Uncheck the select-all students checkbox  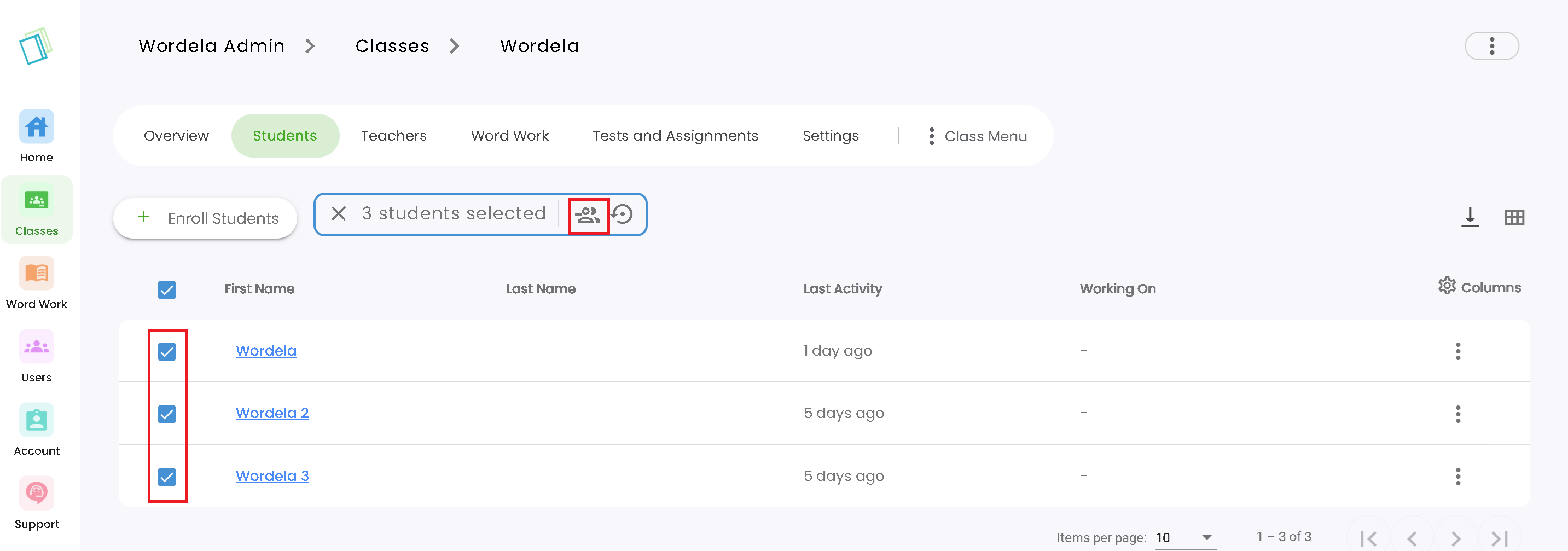[x=167, y=290]
